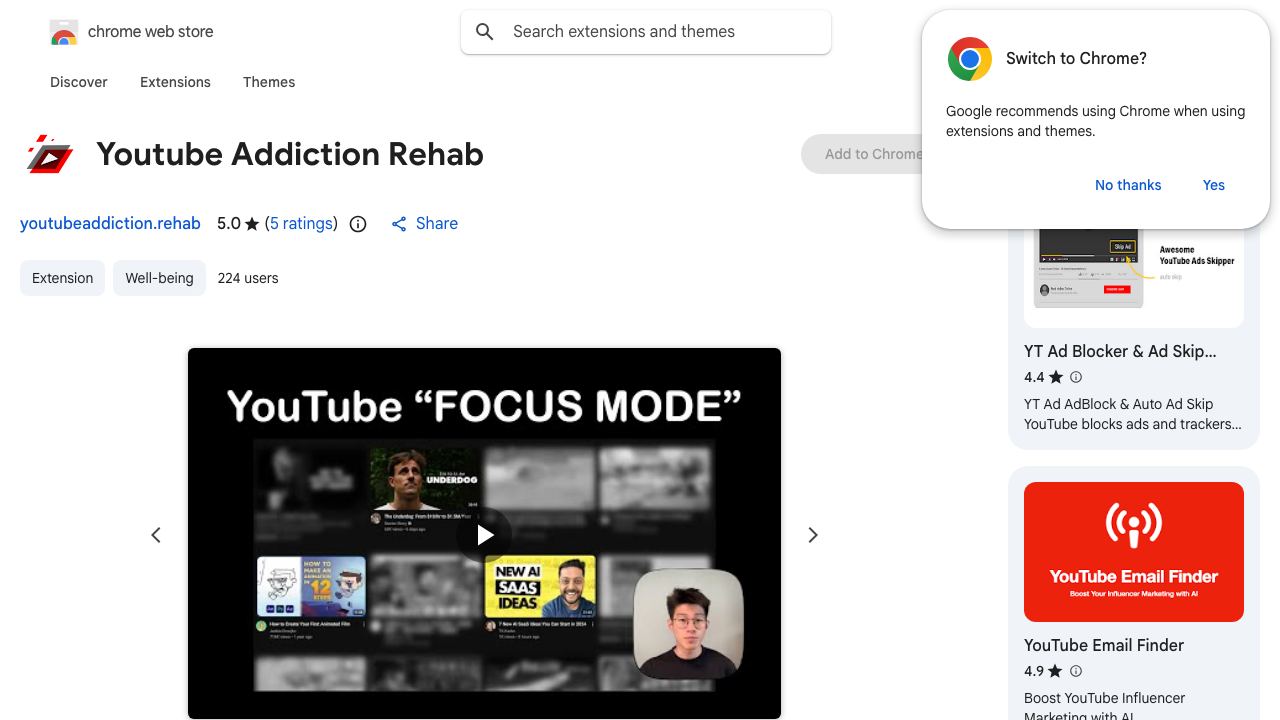Image resolution: width=1280 pixels, height=720 pixels.
Task: Click the Chrome Web Store logo icon
Action: click(64, 32)
